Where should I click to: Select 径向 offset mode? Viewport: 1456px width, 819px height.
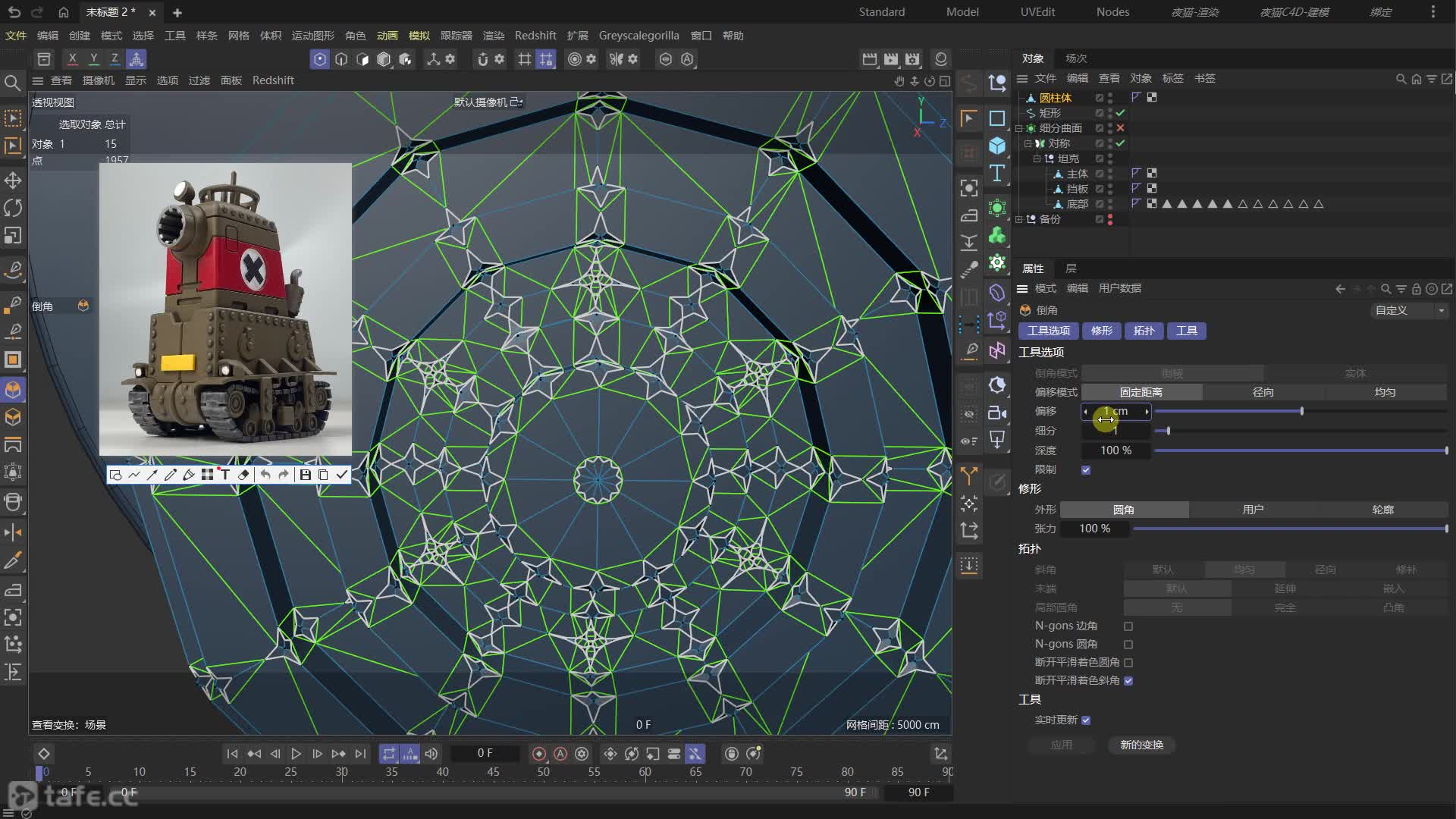click(x=1263, y=392)
